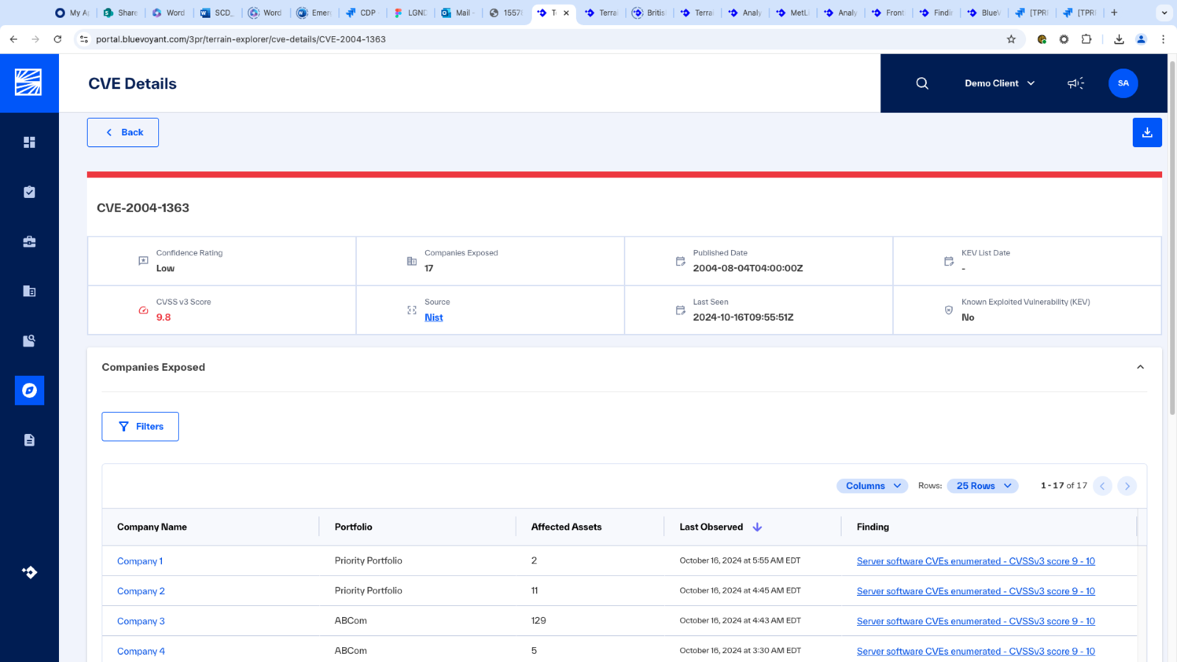
Task: Open a new browser tab
Action: tap(1114, 13)
